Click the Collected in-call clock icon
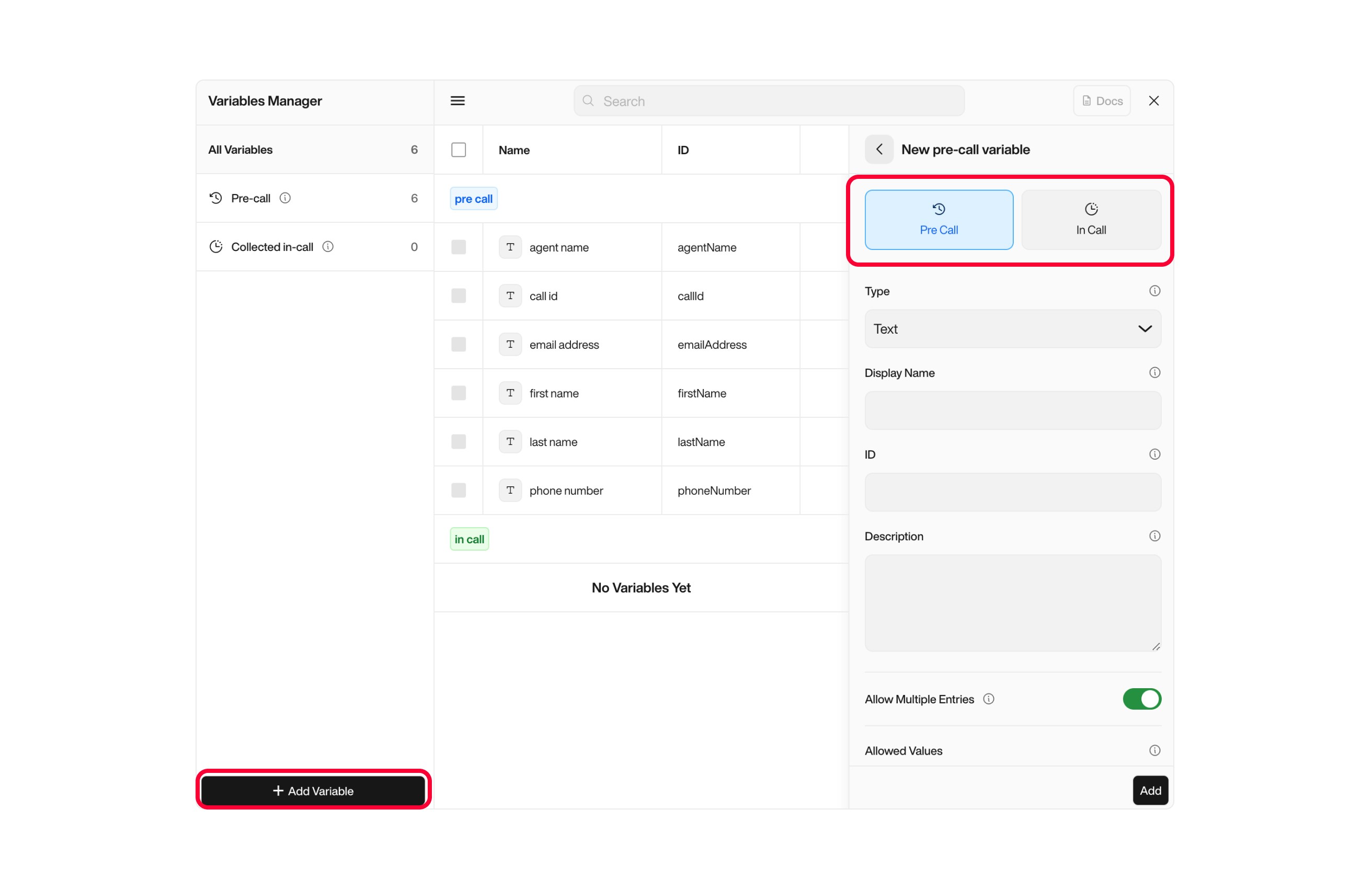This screenshot has height=889, width=1372. 216,246
